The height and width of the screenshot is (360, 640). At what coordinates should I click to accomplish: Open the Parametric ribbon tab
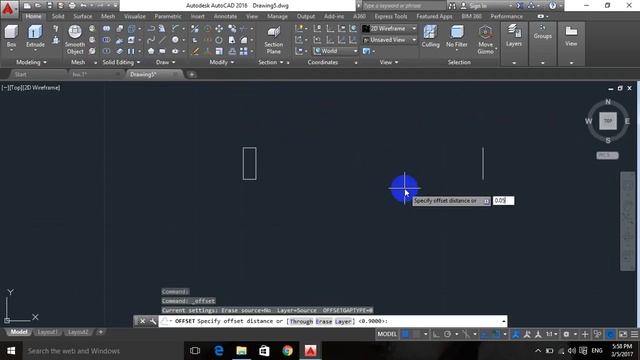coord(168,16)
